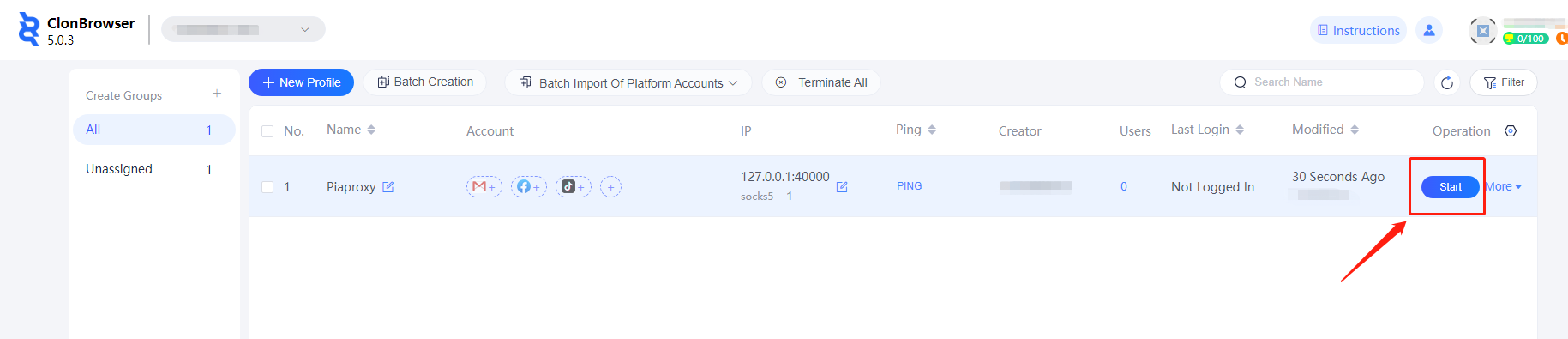Add a Facebook account to the profile
Screen dimensions: 1568x339
click(528, 186)
